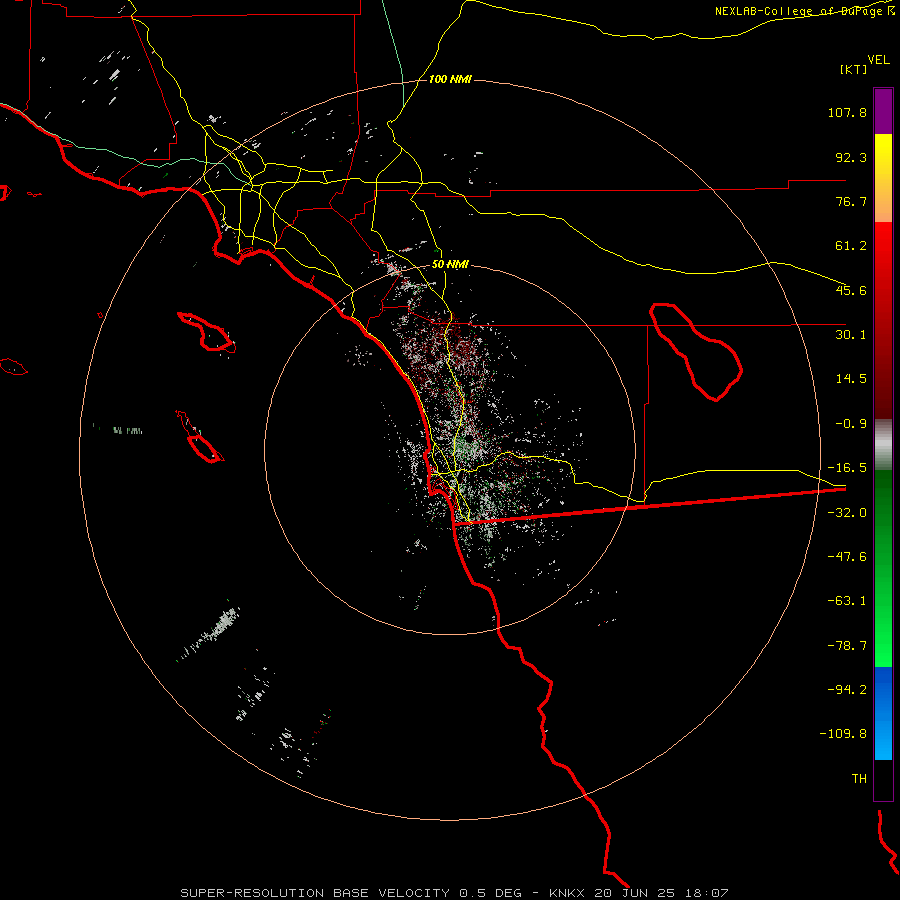Click the -63.1 velocity scale value
900x900 pixels.
tap(847, 601)
